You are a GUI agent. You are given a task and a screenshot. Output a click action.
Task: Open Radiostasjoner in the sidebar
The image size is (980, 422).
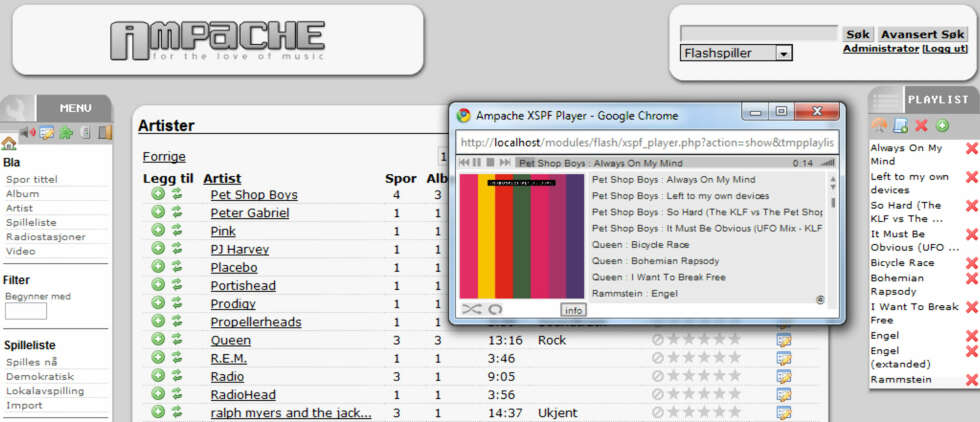point(46,237)
